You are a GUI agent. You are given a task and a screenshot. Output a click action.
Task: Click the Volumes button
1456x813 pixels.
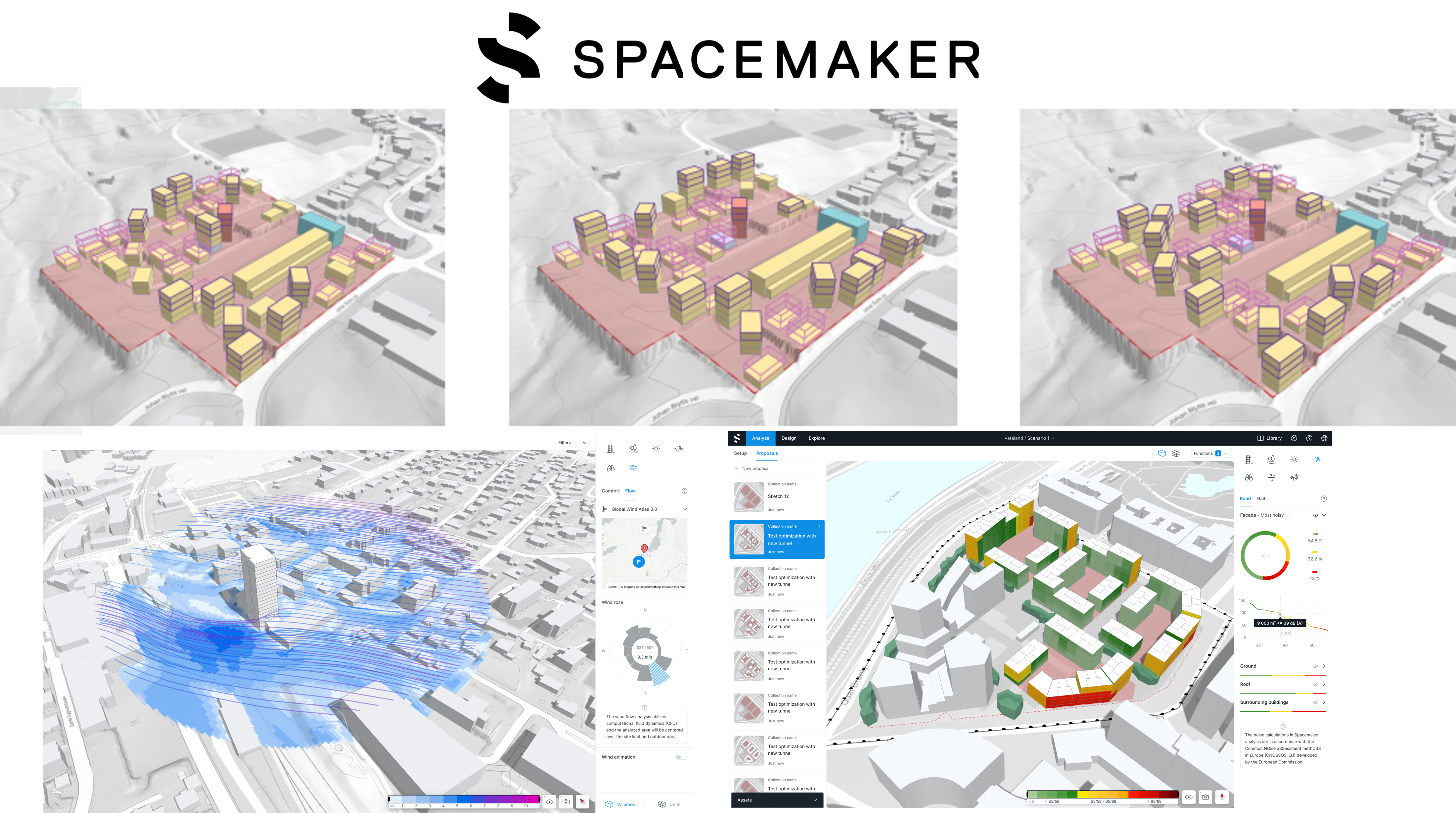click(620, 804)
